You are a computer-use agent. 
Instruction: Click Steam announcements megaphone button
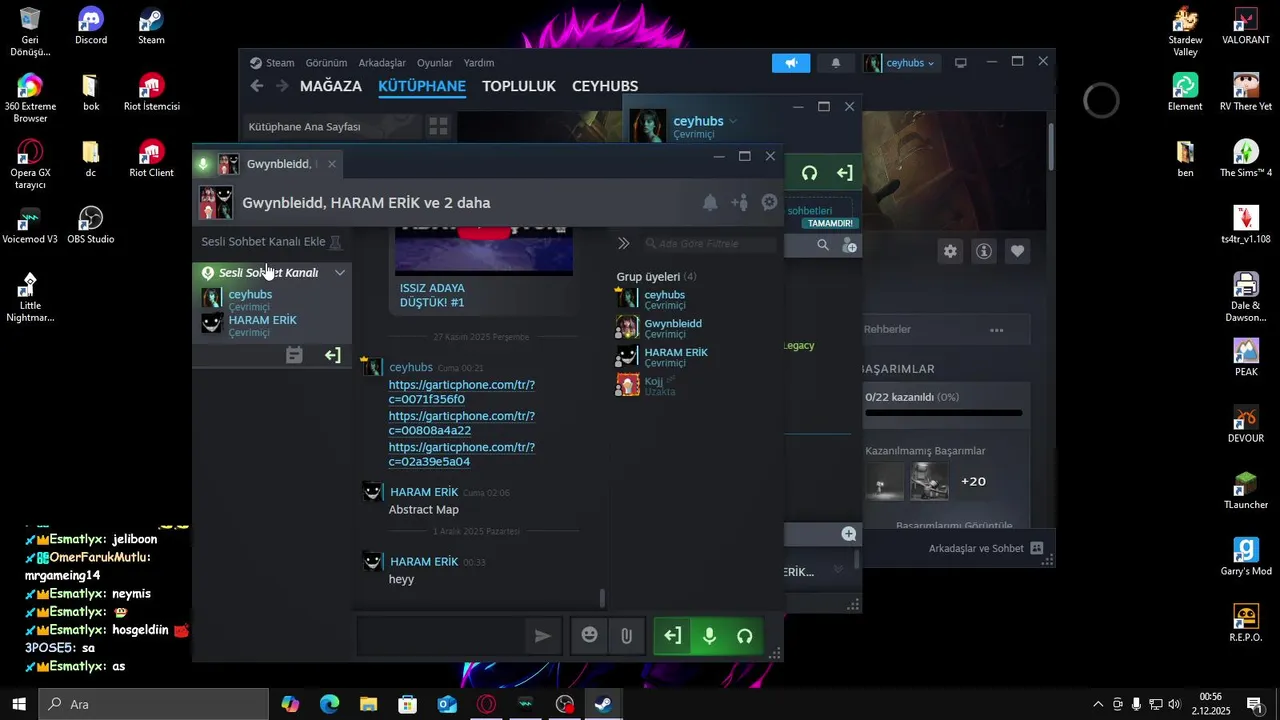tap(791, 63)
